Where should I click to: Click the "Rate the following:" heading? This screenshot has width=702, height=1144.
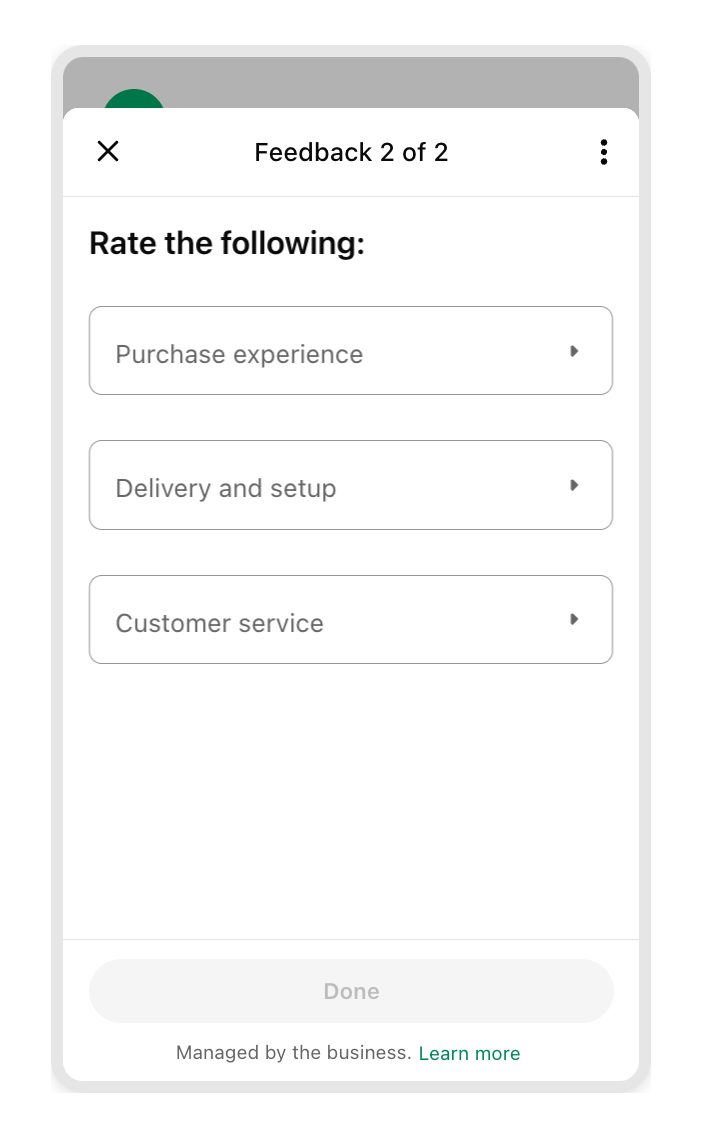click(227, 243)
